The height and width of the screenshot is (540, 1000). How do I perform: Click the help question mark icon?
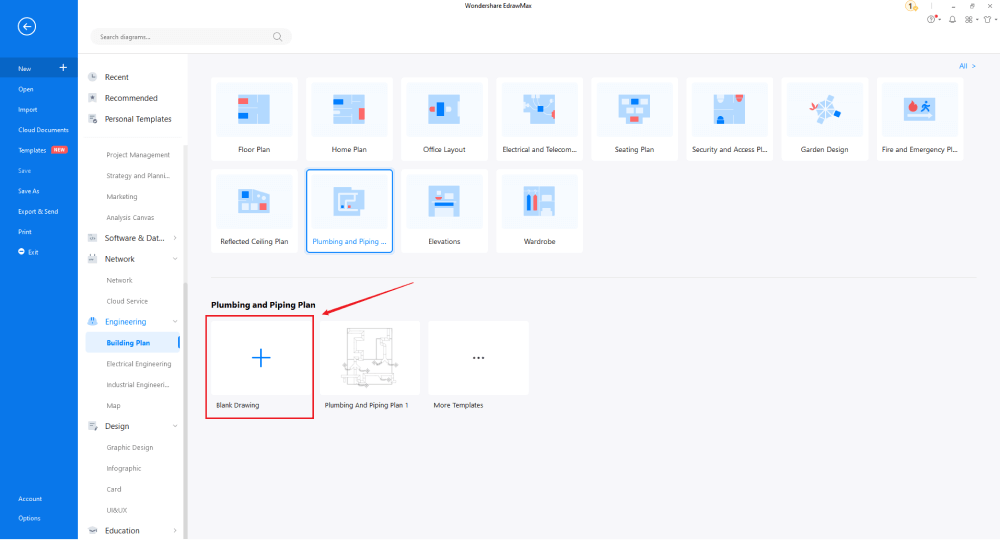[932, 20]
